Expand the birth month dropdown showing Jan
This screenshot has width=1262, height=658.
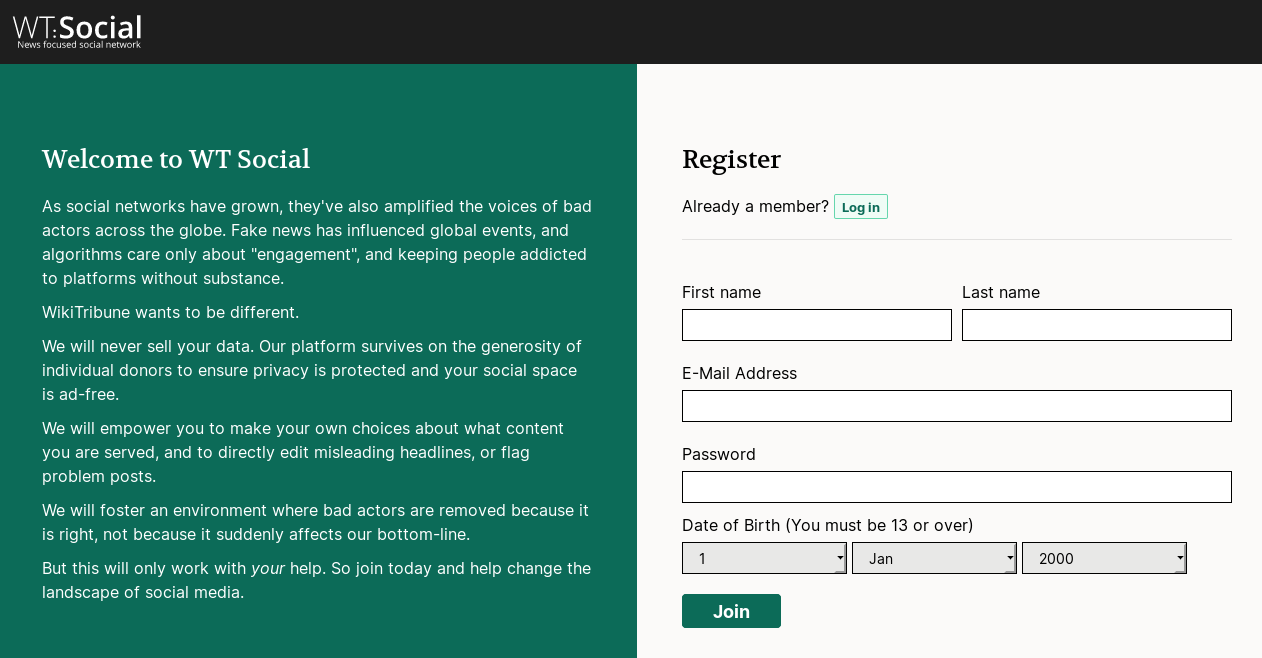click(934, 558)
